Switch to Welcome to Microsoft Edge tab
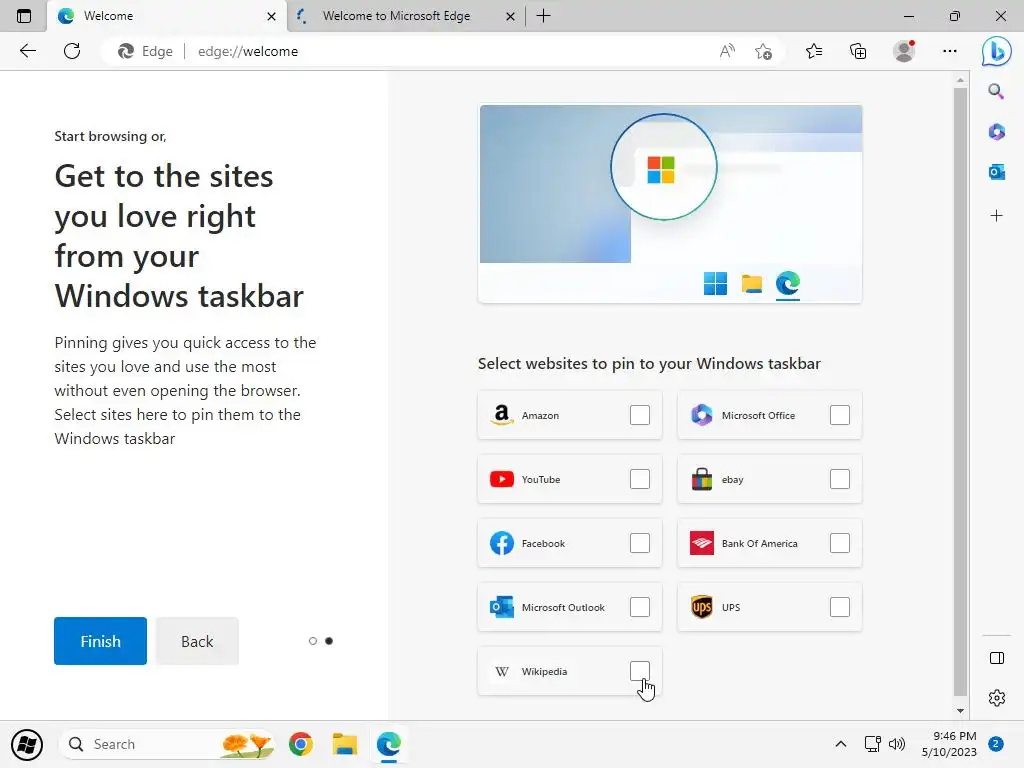Screen dimensions: 1024x768 (x=405, y=16)
